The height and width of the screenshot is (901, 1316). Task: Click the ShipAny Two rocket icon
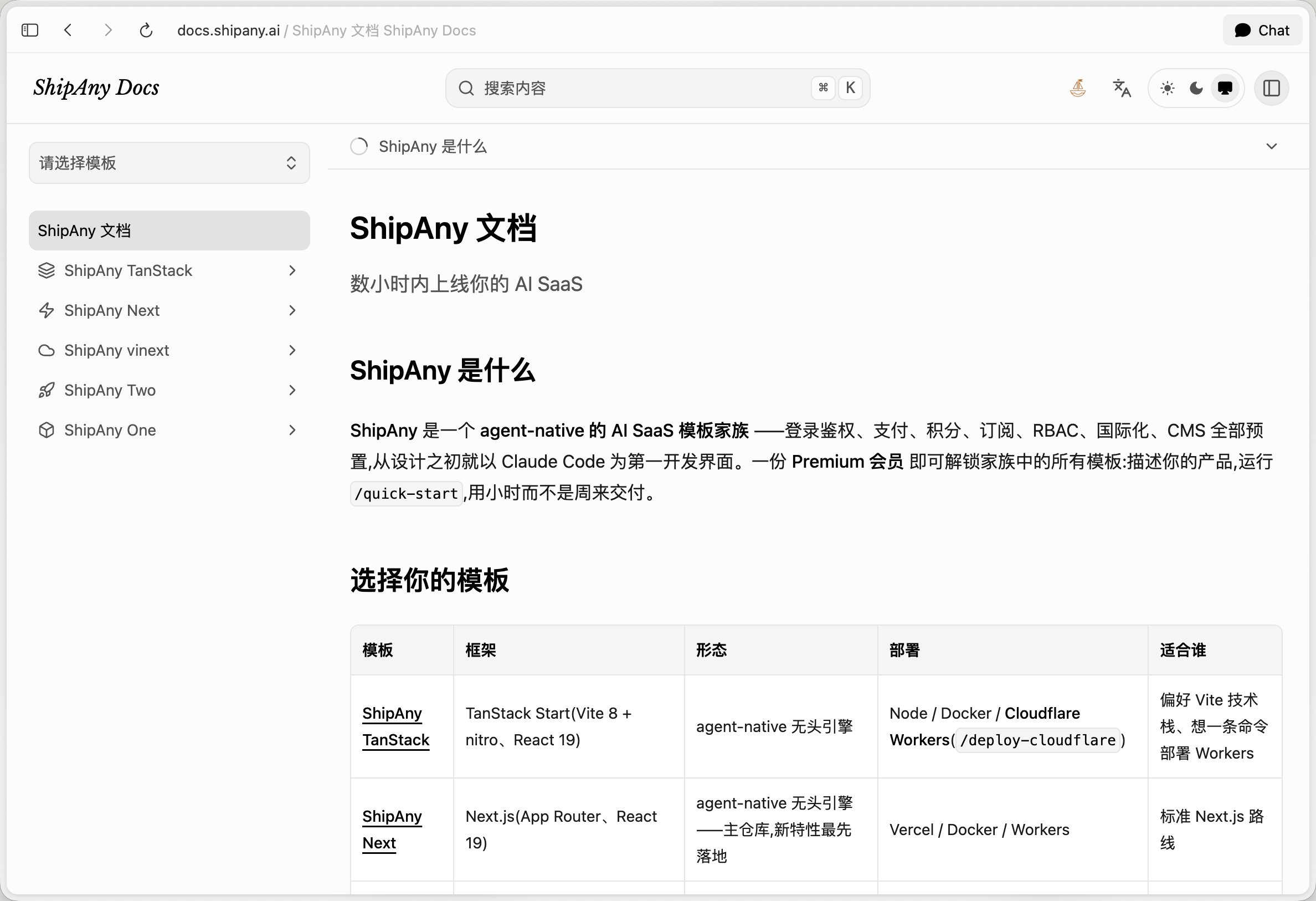point(47,390)
